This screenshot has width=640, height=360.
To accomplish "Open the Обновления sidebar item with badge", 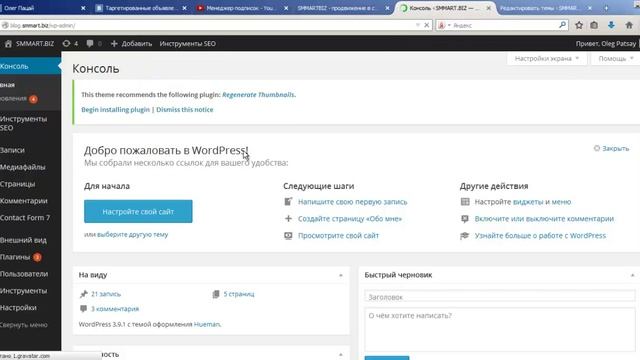I will 19,99.
